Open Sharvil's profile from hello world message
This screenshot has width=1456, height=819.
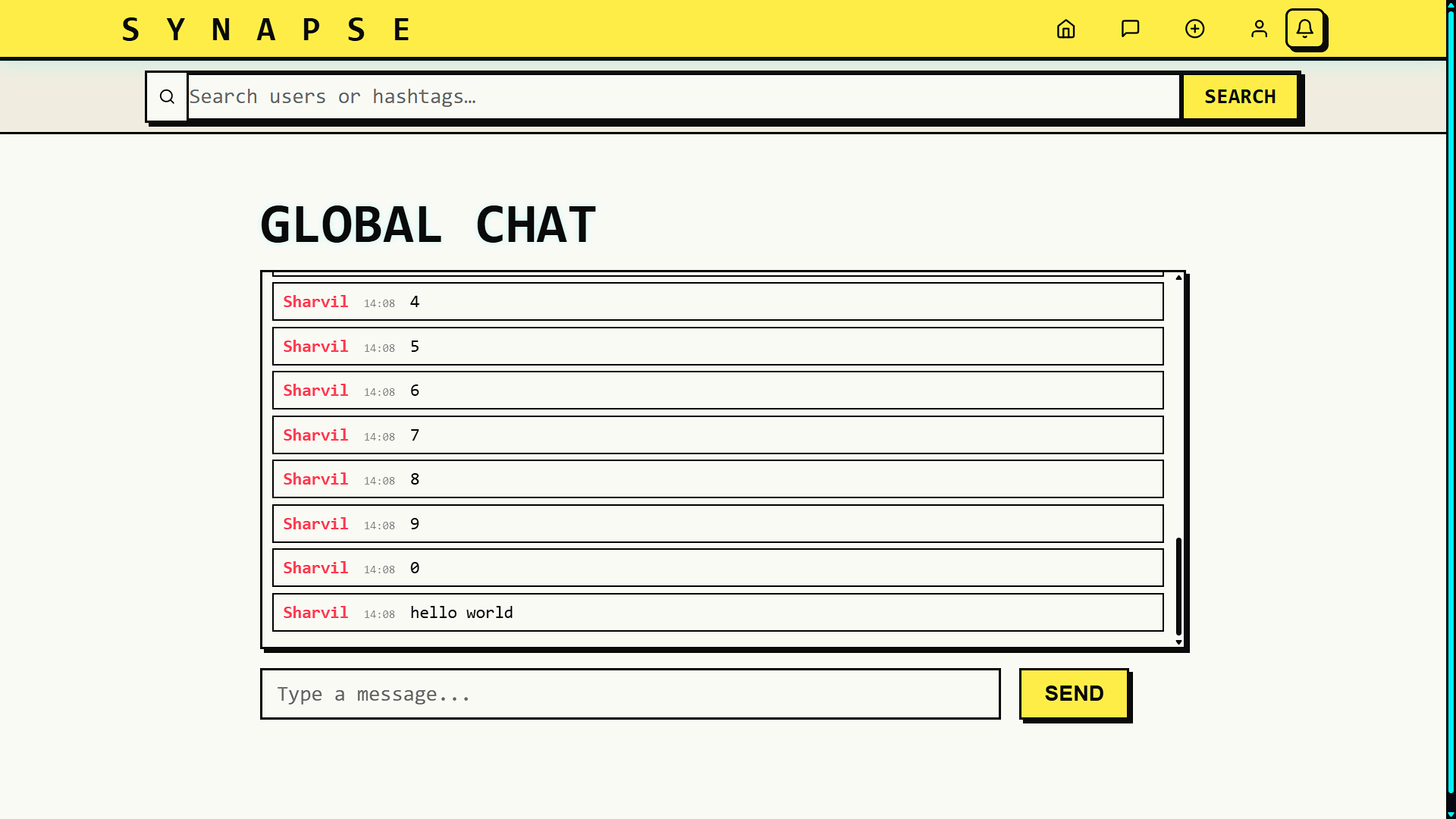coord(315,613)
